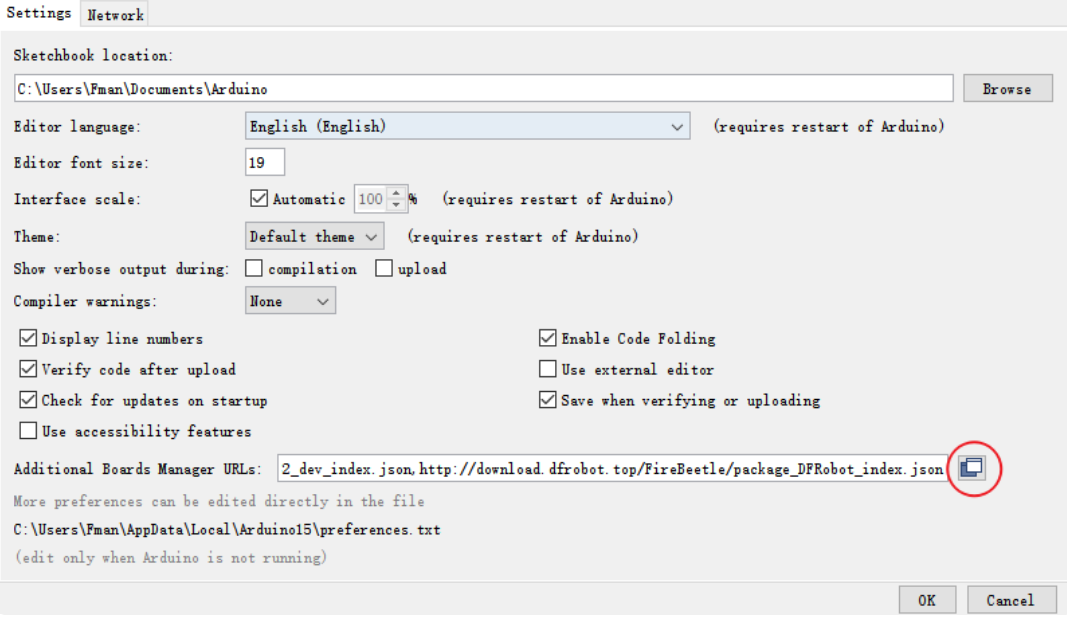1067x625 pixels.
Task: Confirm preferences with OK button
Action: (927, 600)
